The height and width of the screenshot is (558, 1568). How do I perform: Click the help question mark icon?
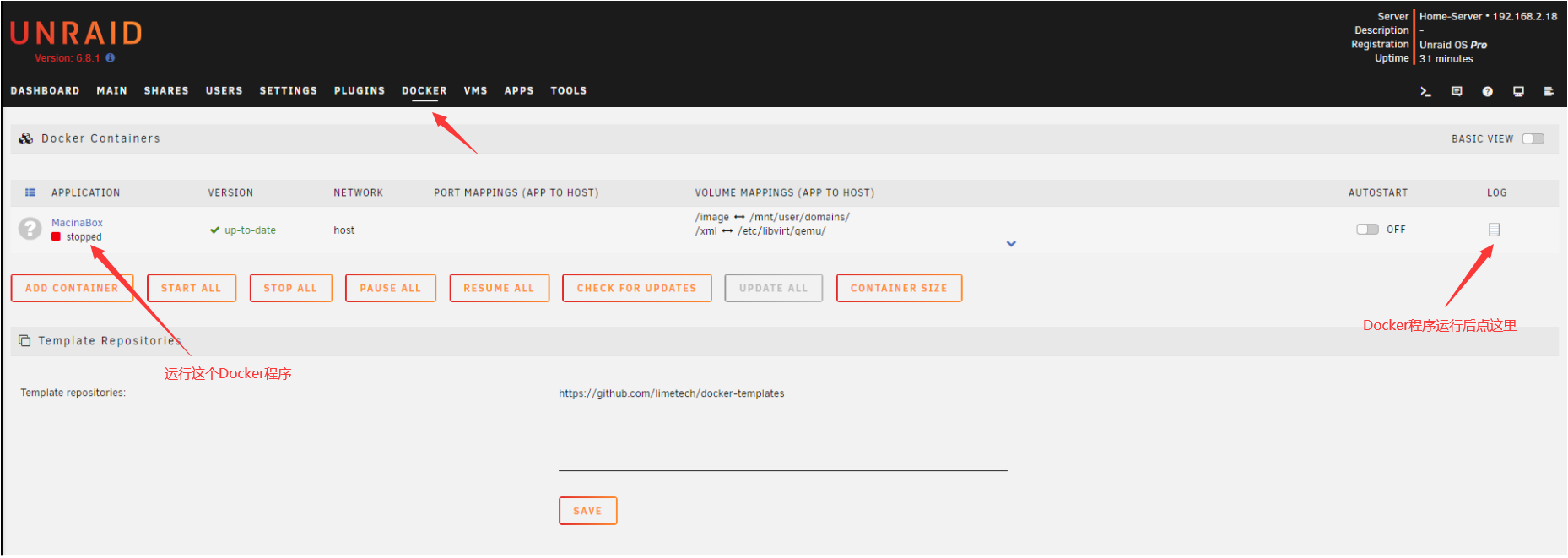pos(1488,91)
